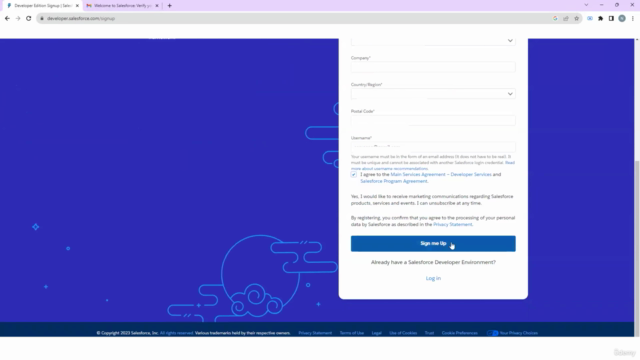Click the share page icon

(x=566, y=18)
